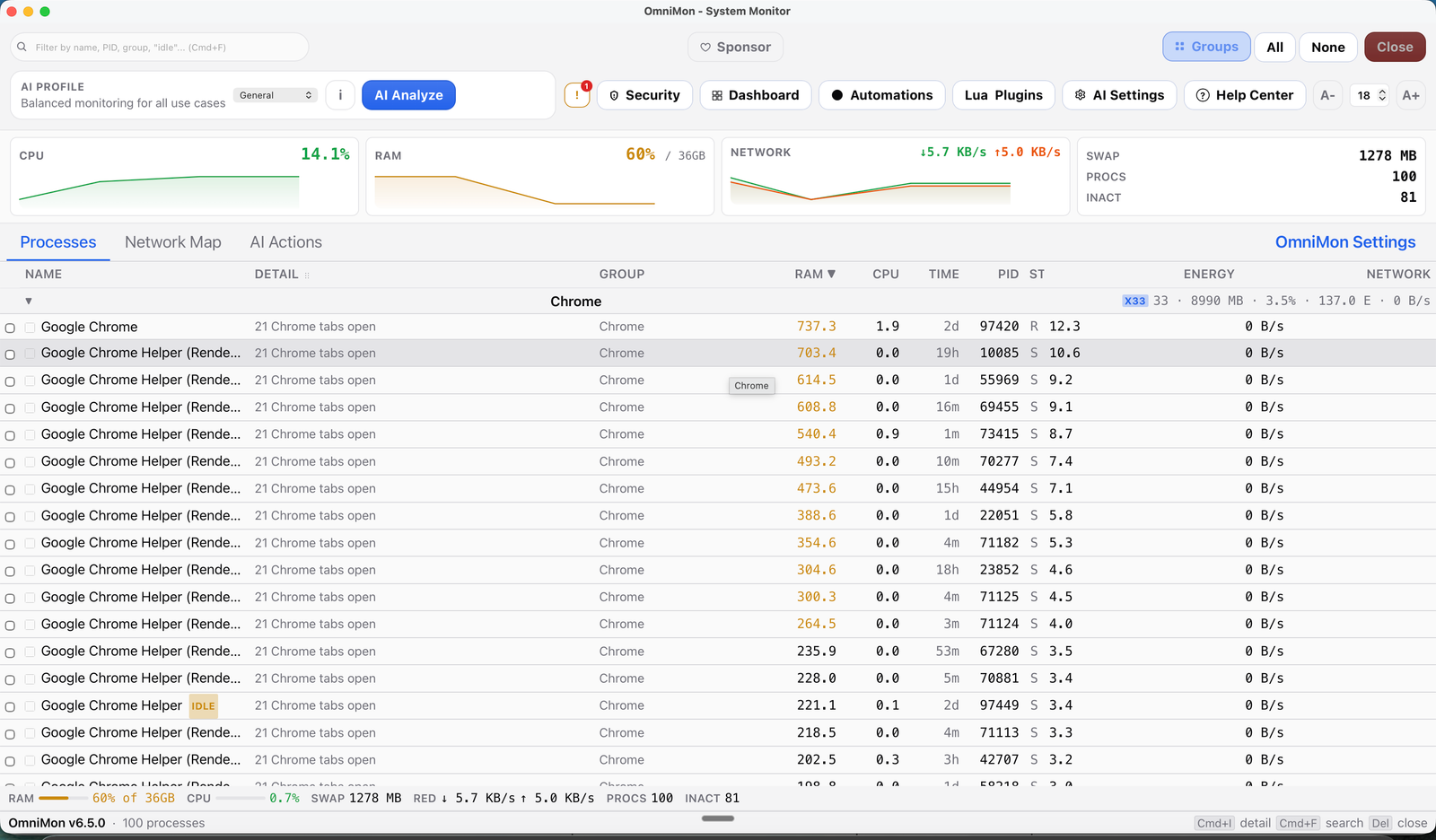This screenshot has width=1436, height=840.
Task: Open AI Settings
Action: (1118, 95)
